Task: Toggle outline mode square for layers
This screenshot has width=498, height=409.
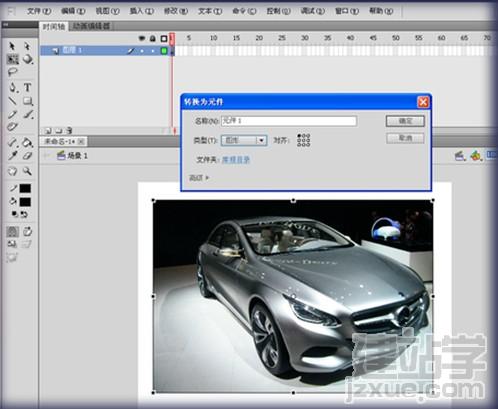Action: coord(164,39)
